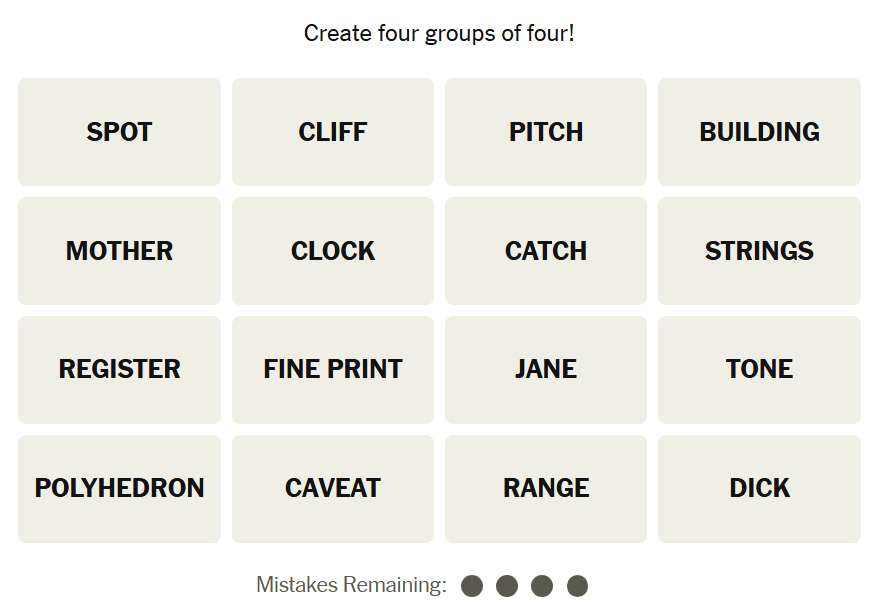Click the CAVEAT word tile
The image size is (884, 613).
[333, 488]
